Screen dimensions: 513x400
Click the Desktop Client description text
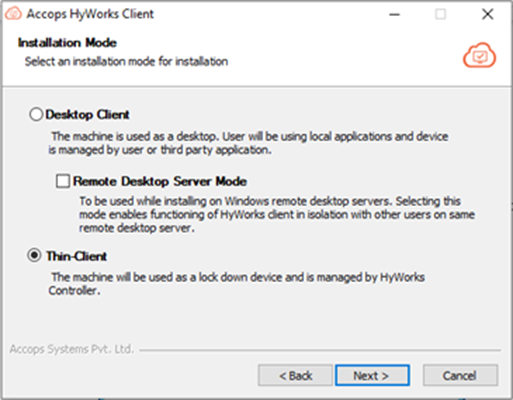coord(248,143)
